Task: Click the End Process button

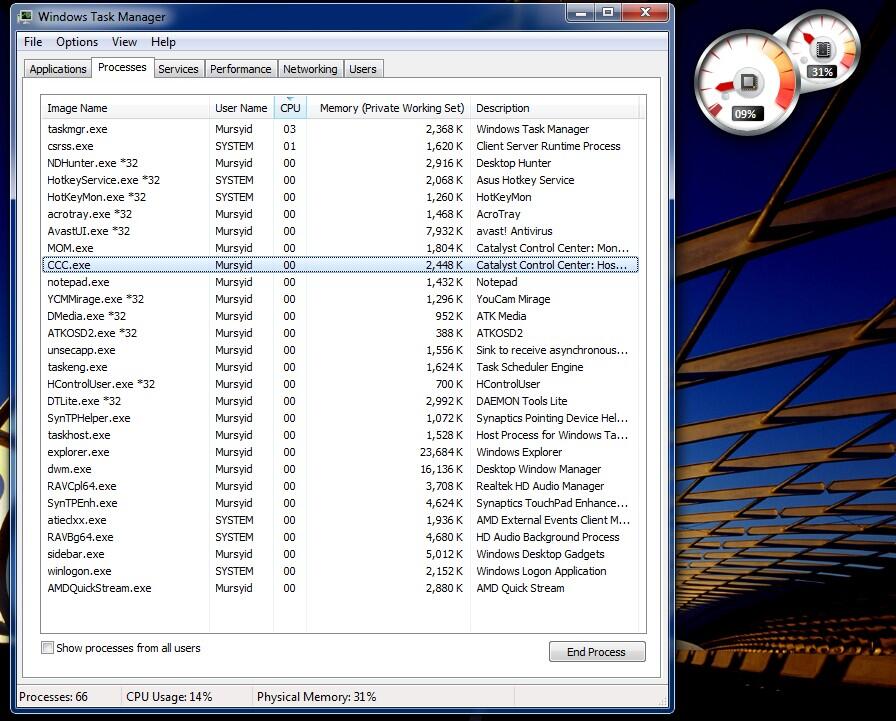Action: [x=597, y=652]
